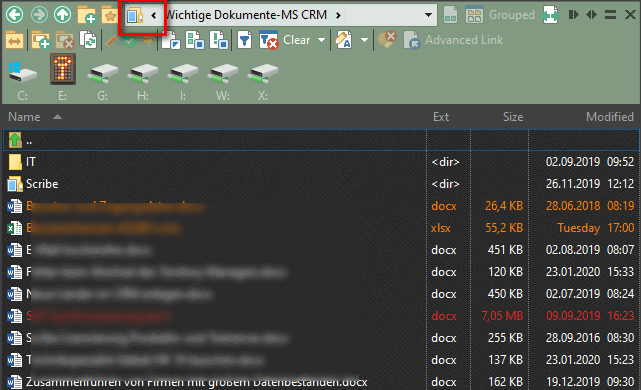Select the docx file sized 120 KB
Screen dimensions: 641x390
tap(321, 272)
